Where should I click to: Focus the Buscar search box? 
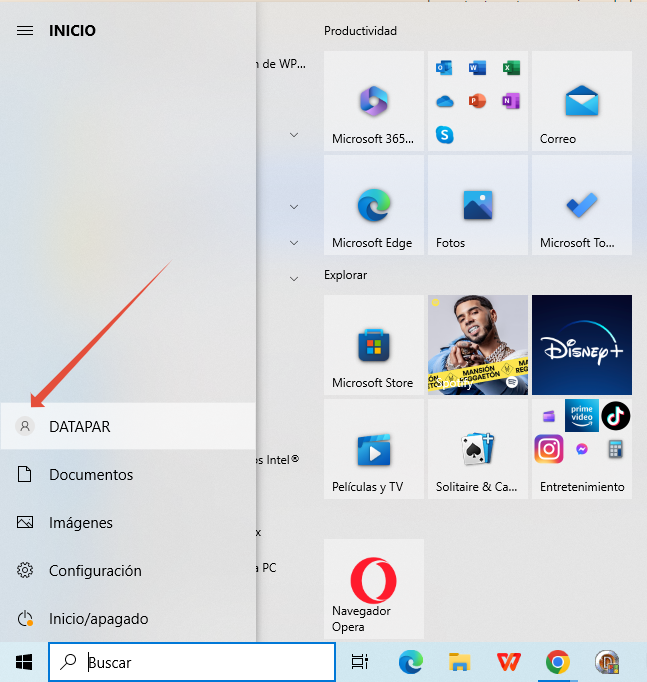tap(192, 662)
